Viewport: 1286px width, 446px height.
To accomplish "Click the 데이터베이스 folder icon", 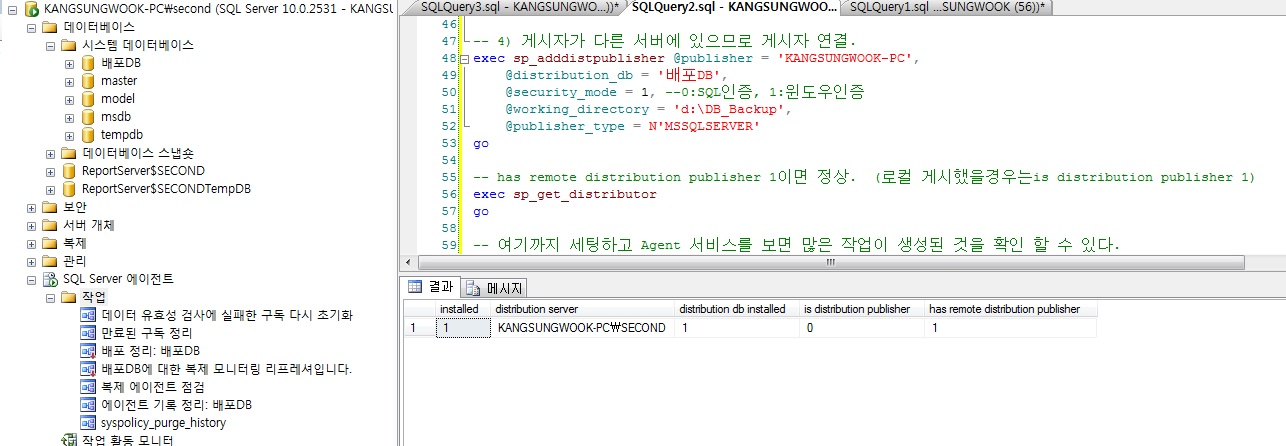I will [50, 27].
